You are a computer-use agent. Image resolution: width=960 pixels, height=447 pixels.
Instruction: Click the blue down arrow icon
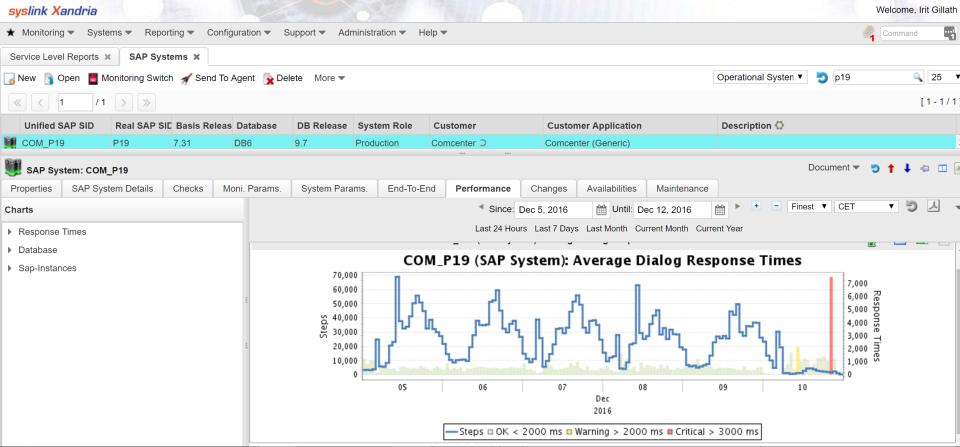coord(907,168)
